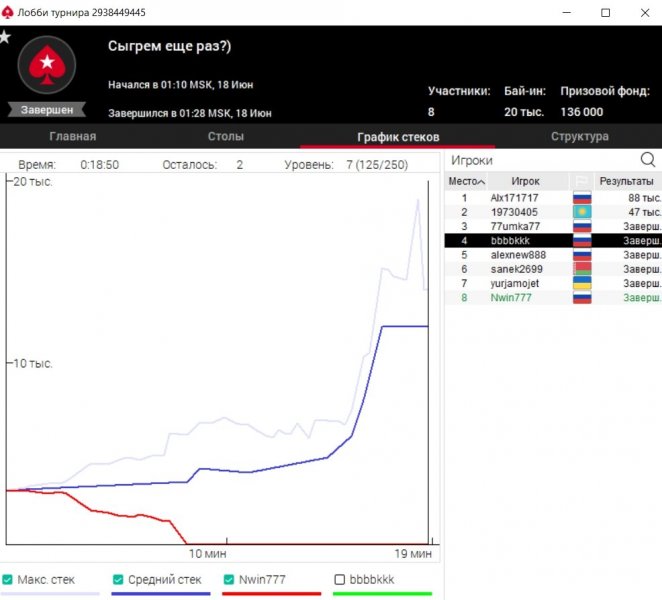Click the flag icon in 19730405 row
Screen dimensions: 662x600
pos(581,213)
